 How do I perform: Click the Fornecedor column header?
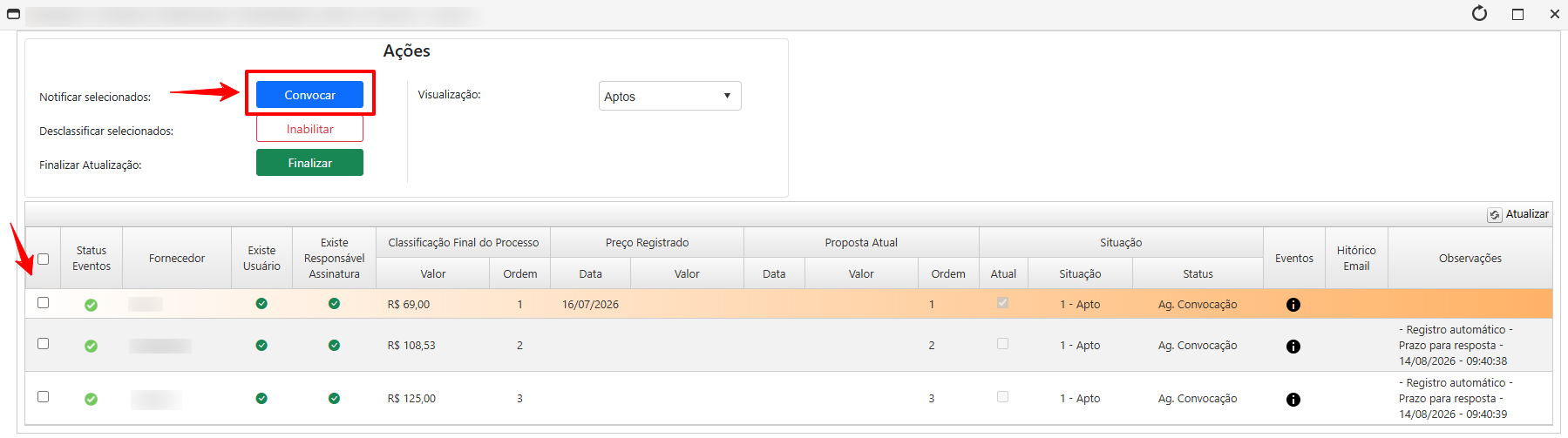point(177,259)
